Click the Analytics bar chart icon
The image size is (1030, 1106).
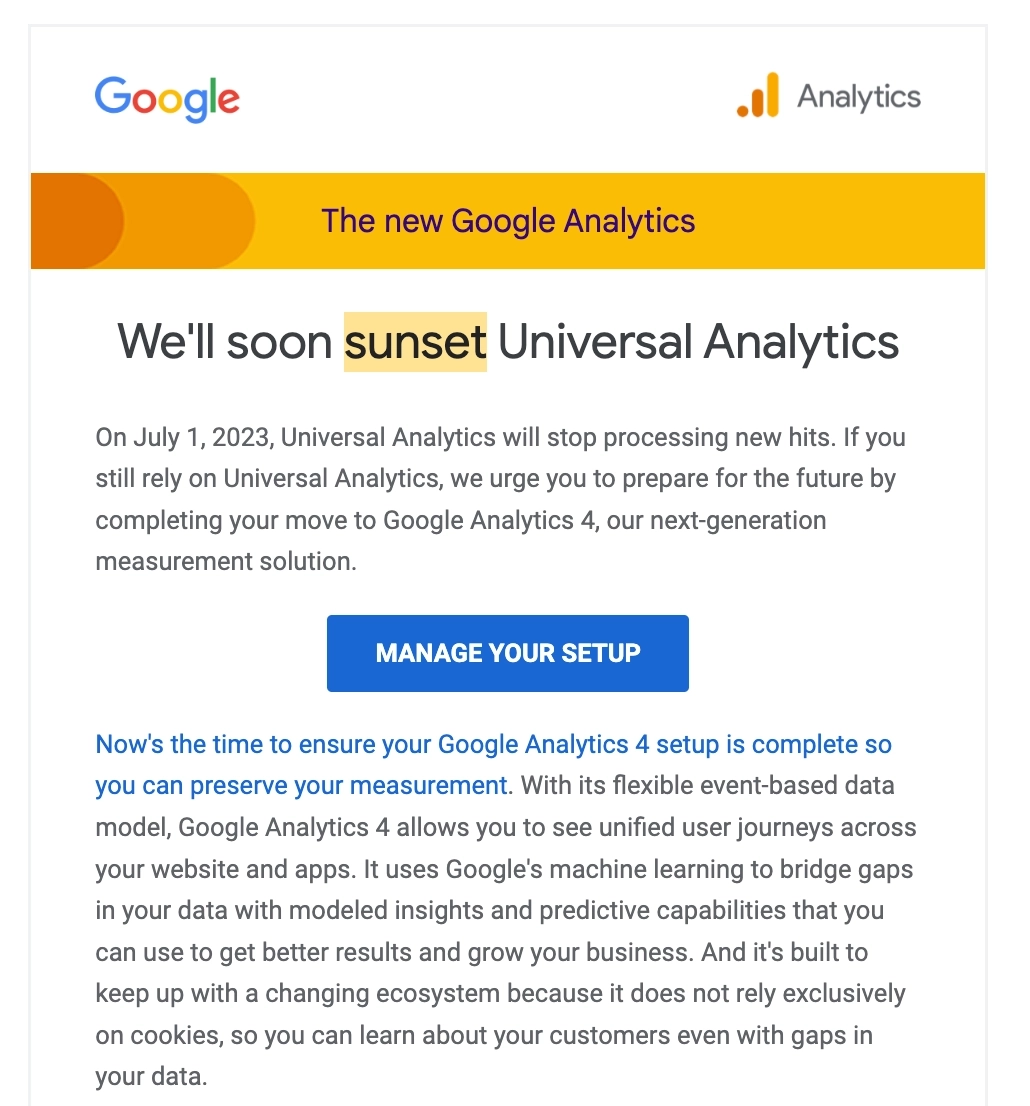point(756,100)
